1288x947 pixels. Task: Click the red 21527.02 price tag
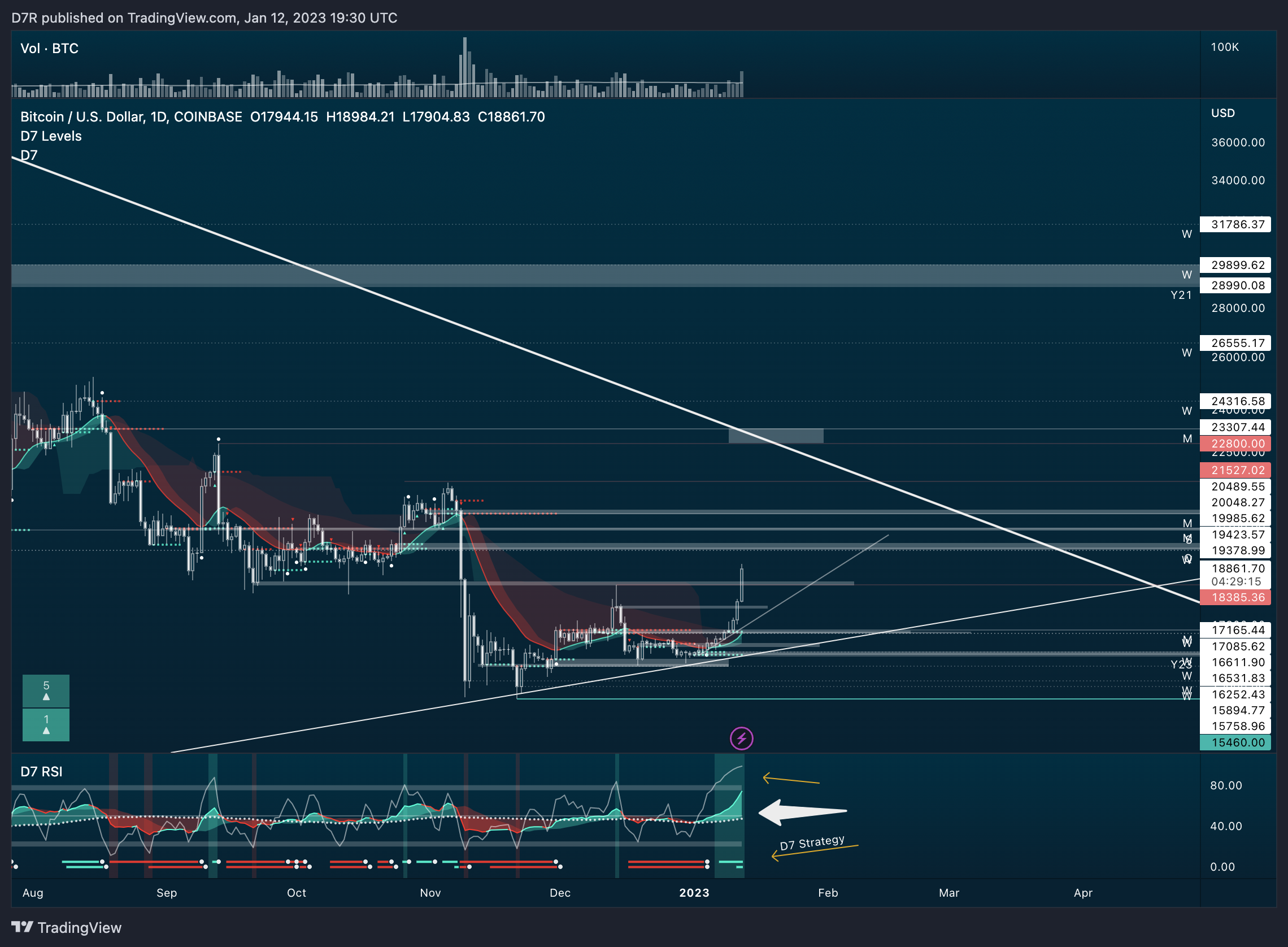pyautogui.click(x=1235, y=470)
